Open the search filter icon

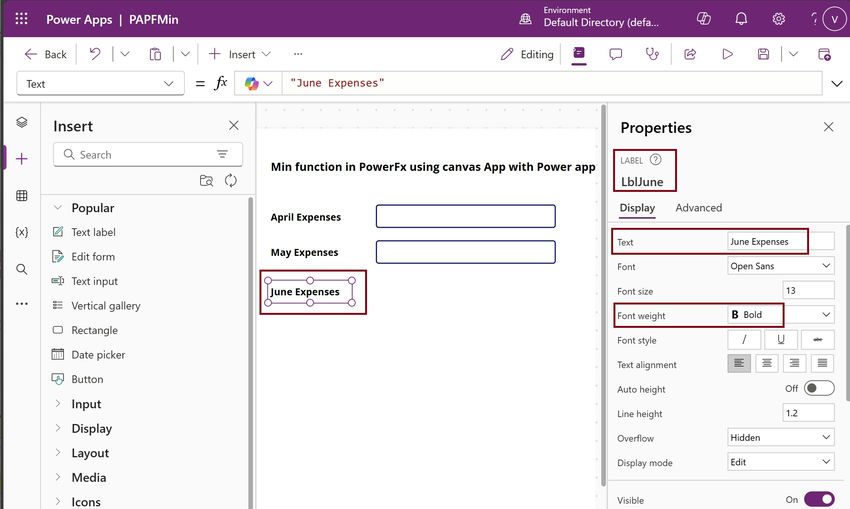coord(222,154)
